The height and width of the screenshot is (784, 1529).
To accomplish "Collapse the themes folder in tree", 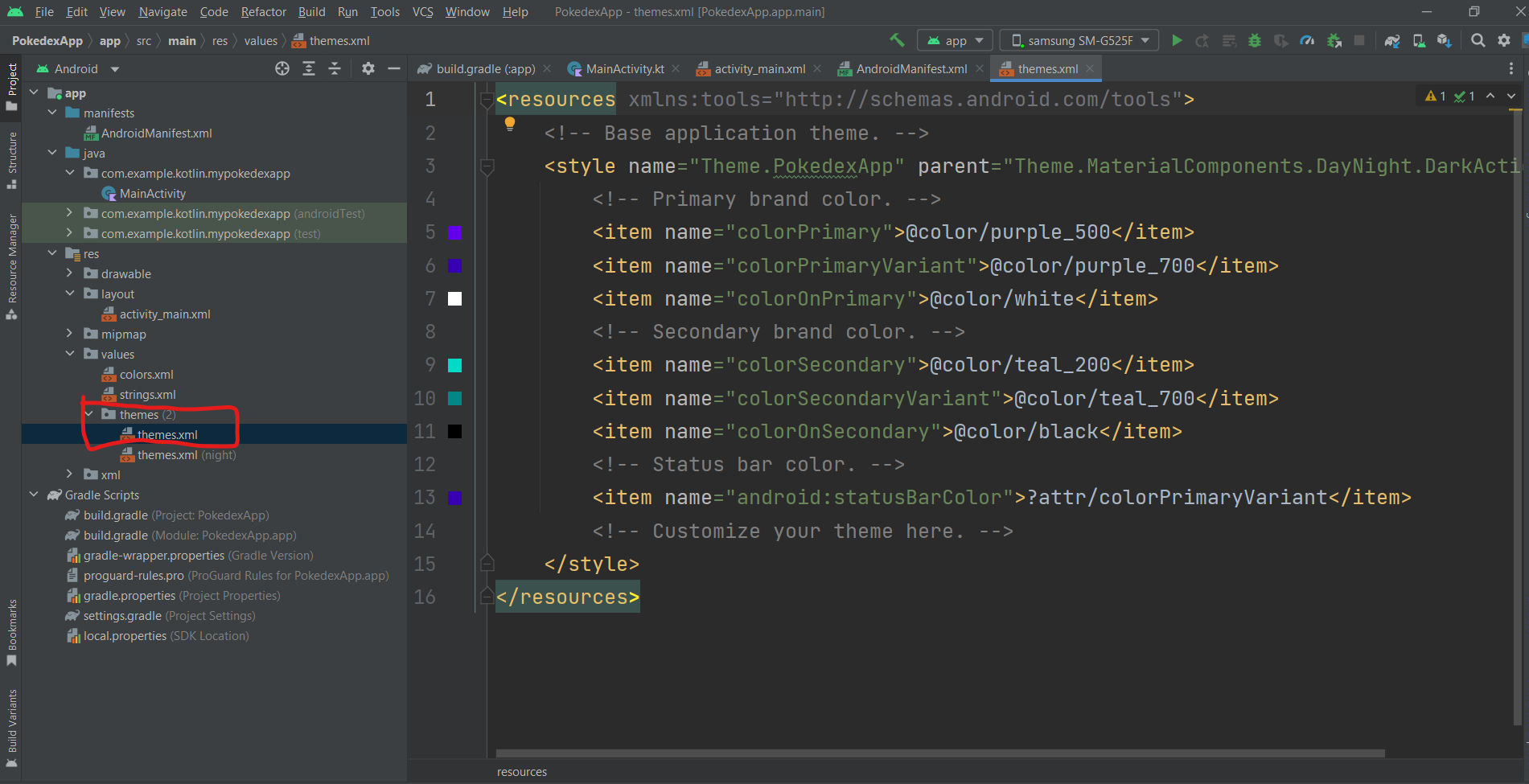I will click(89, 414).
